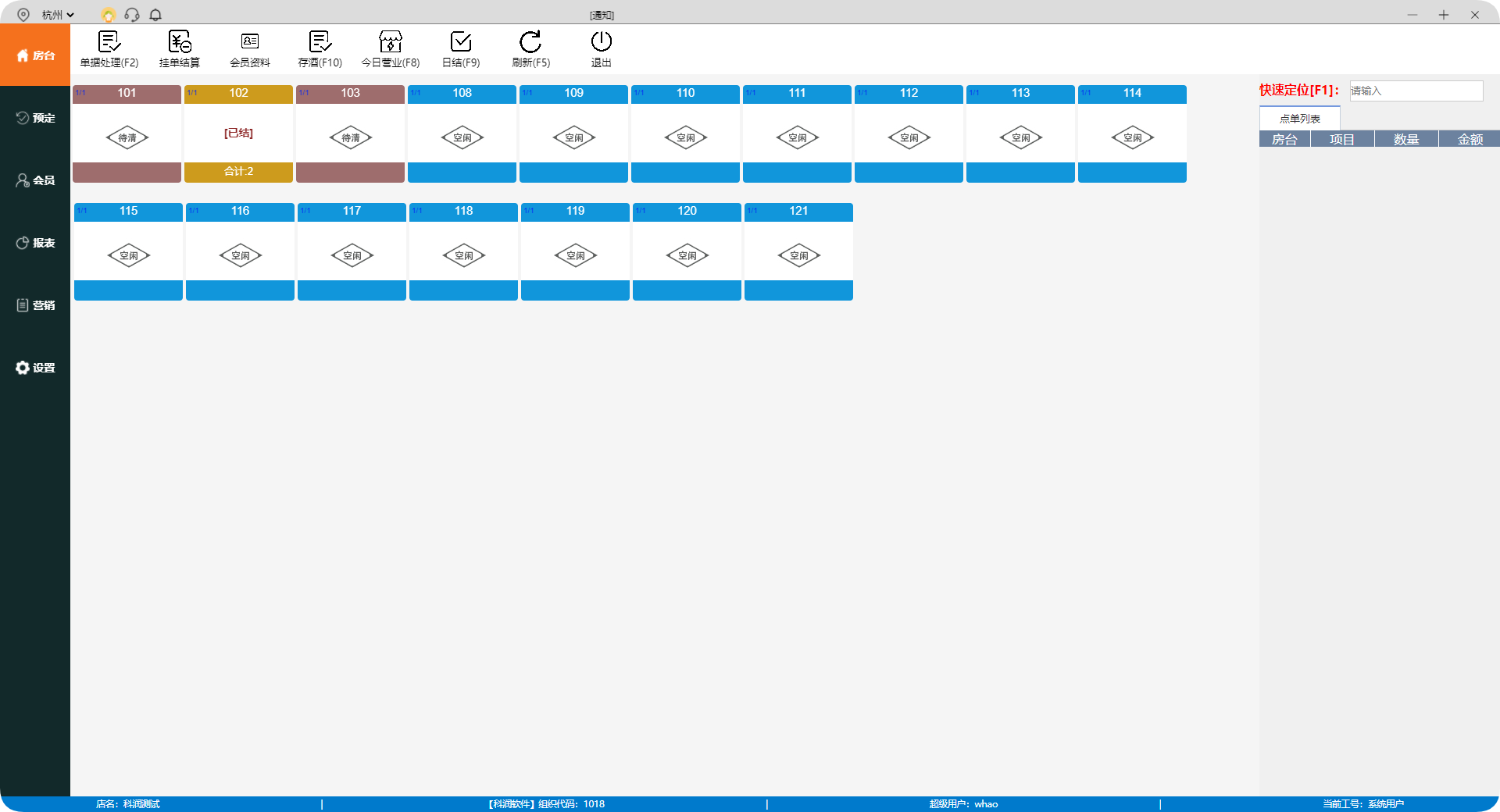
Task: Click 合计:2 total on room 102
Action: click(238, 172)
